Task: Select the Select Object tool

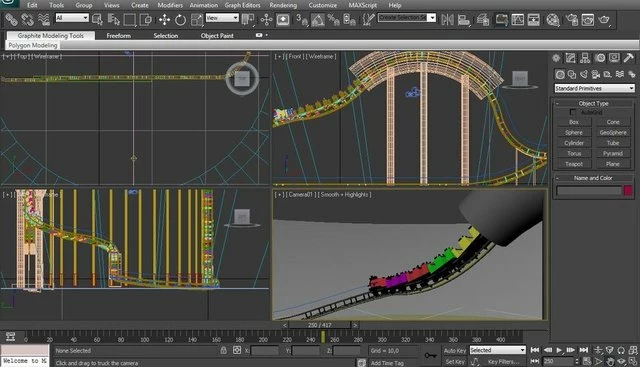Action: (x=97, y=19)
